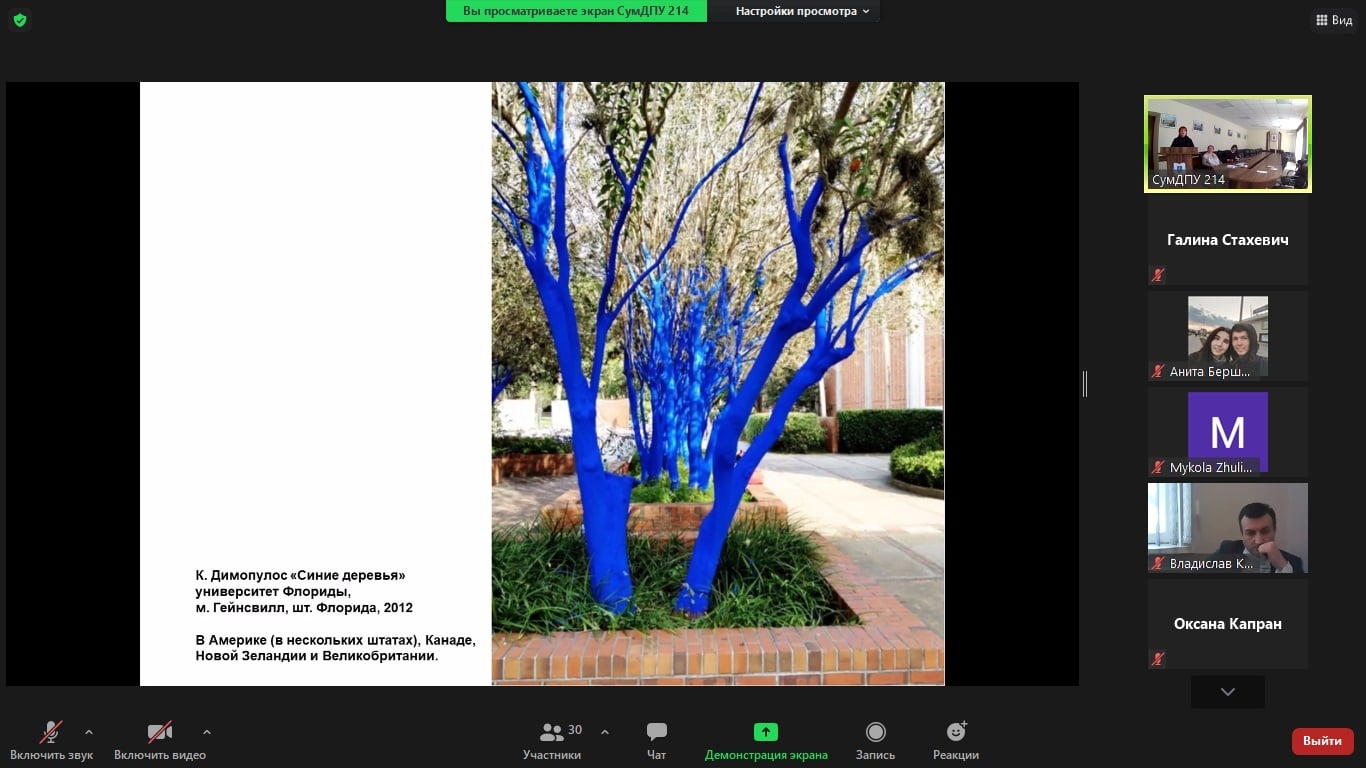Select Mykola Zhuli... participant tile

point(1228,432)
